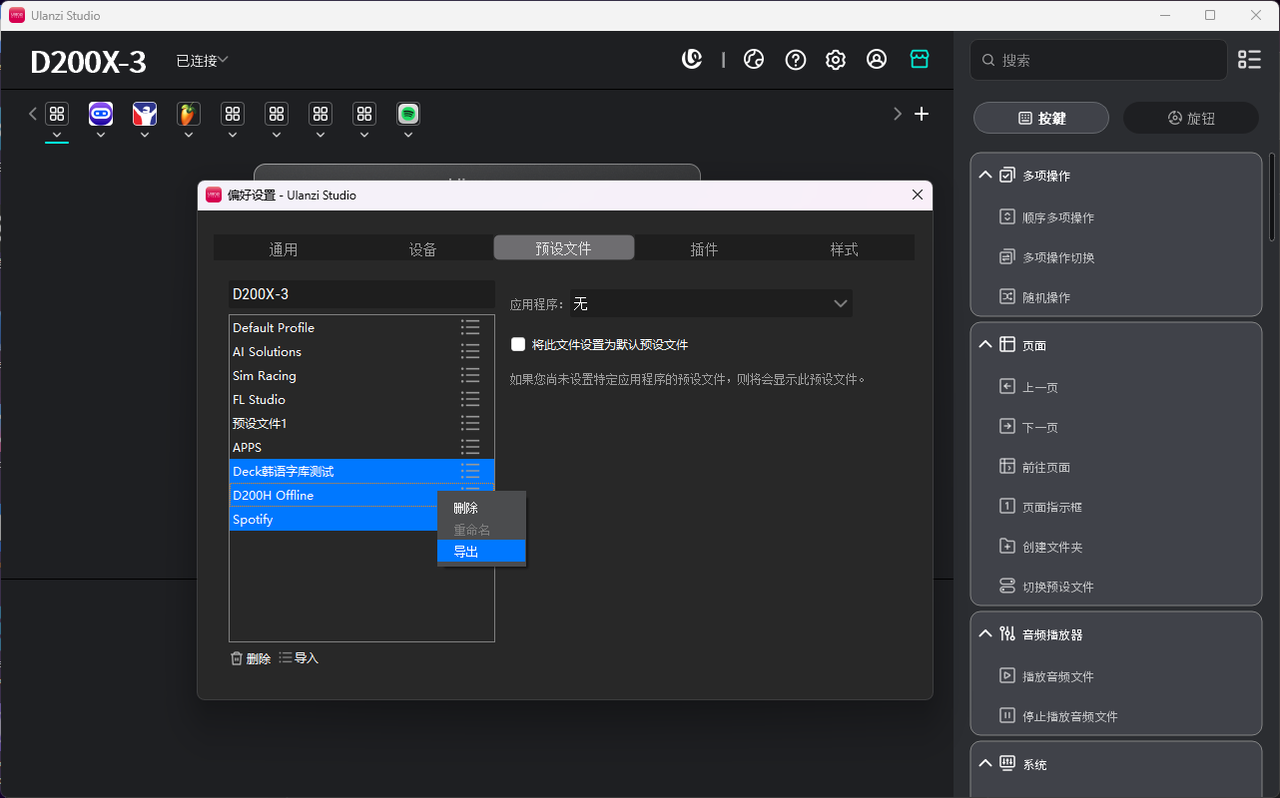Open the settings gear in top toolbar
Viewport: 1280px width, 798px height.
pyautogui.click(x=835, y=60)
